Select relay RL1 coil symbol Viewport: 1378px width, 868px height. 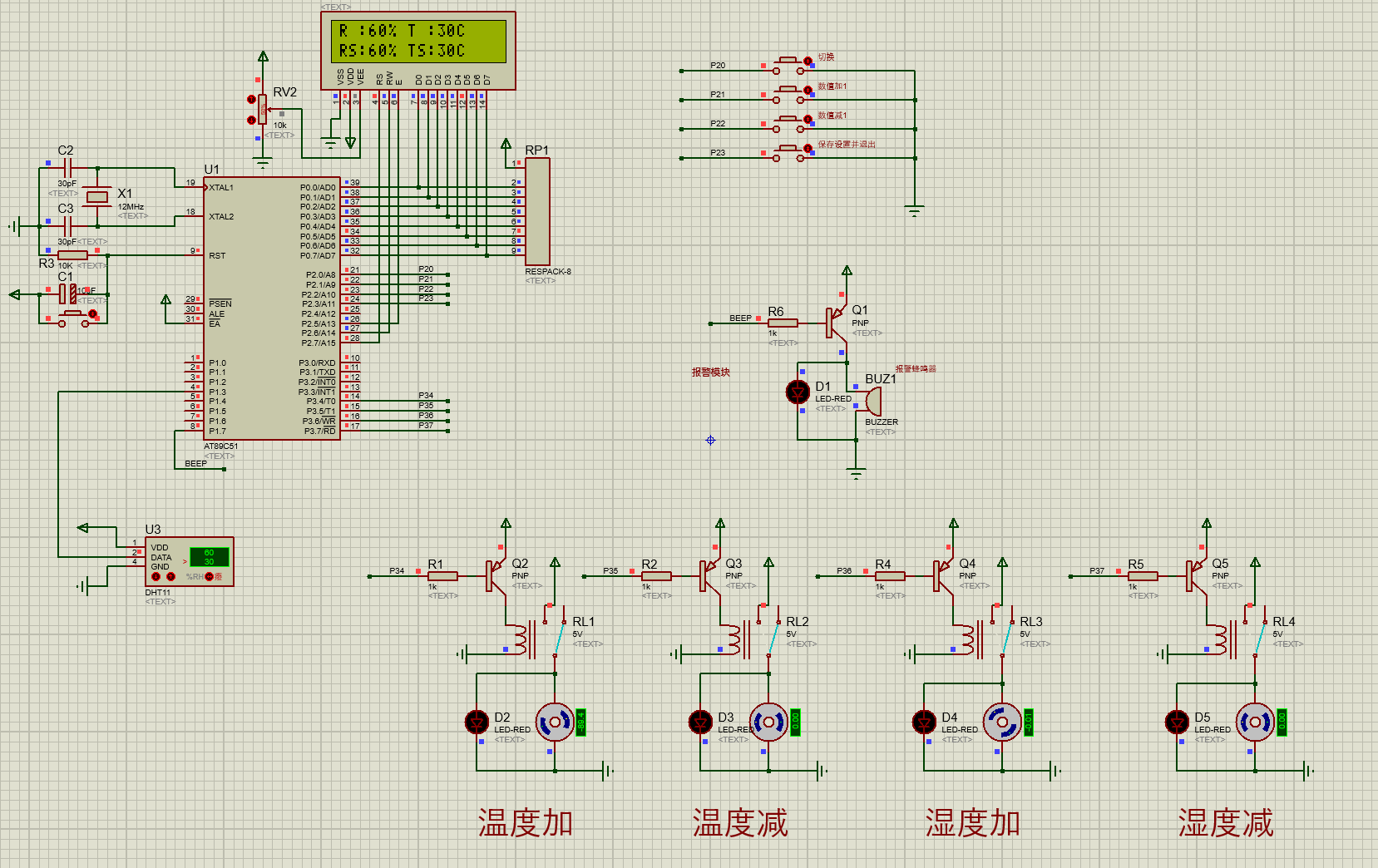click(521, 640)
